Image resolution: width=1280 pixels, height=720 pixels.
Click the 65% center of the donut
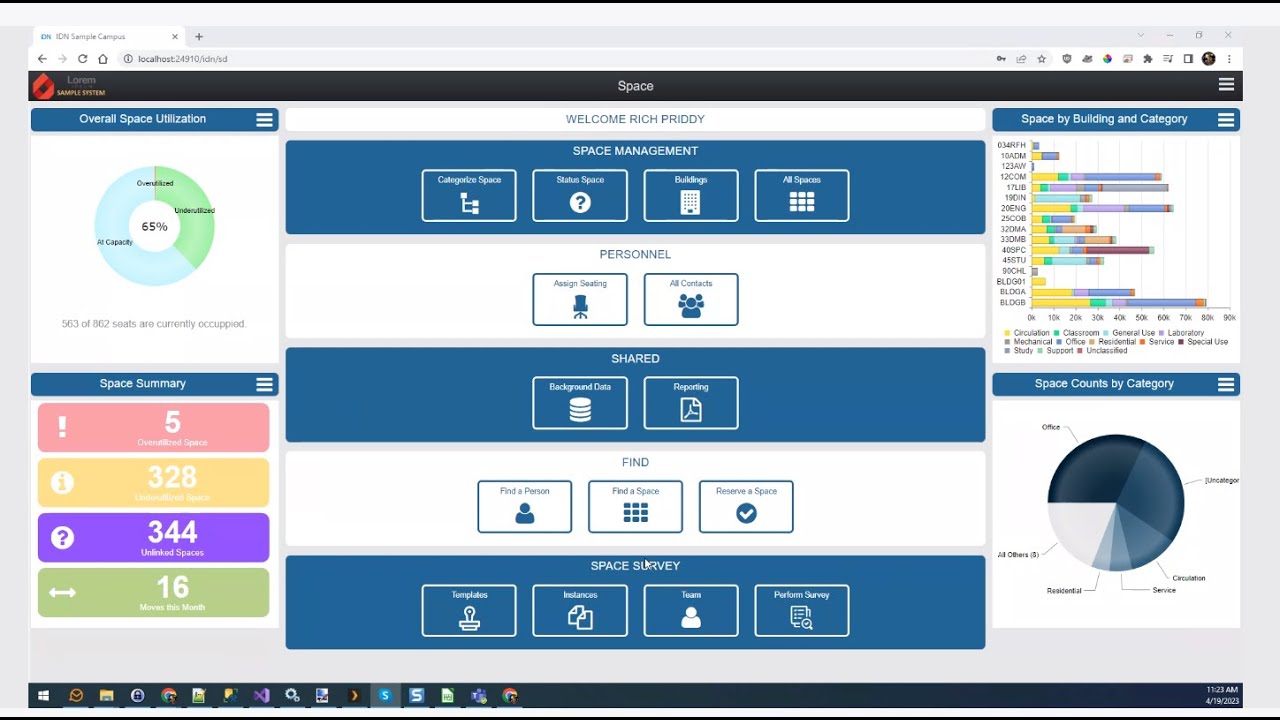[x=154, y=227]
